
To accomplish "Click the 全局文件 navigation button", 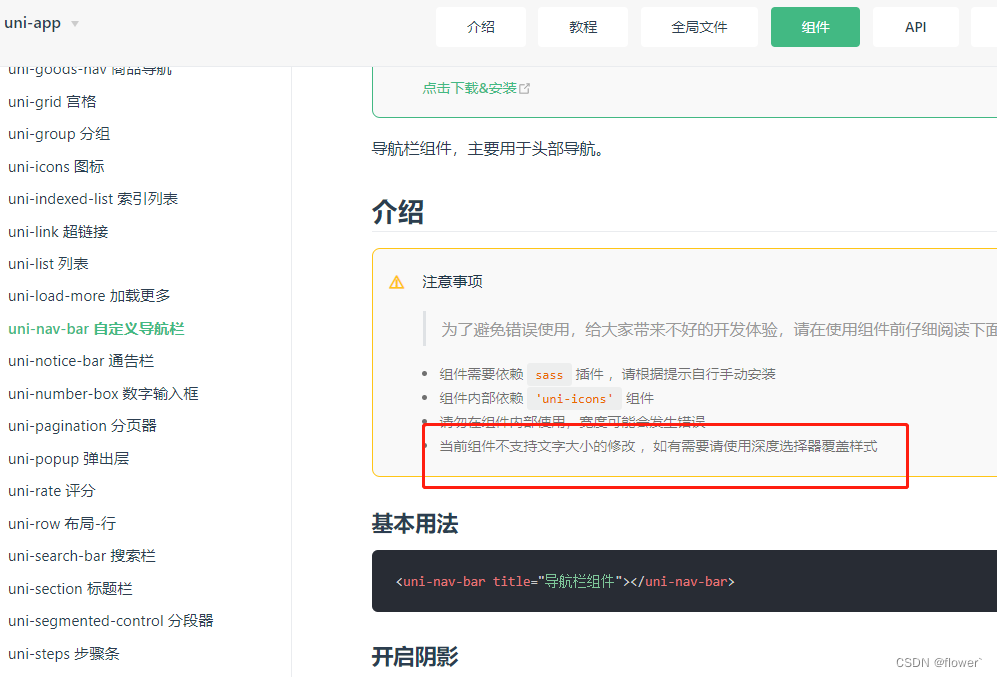I will [698, 27].
